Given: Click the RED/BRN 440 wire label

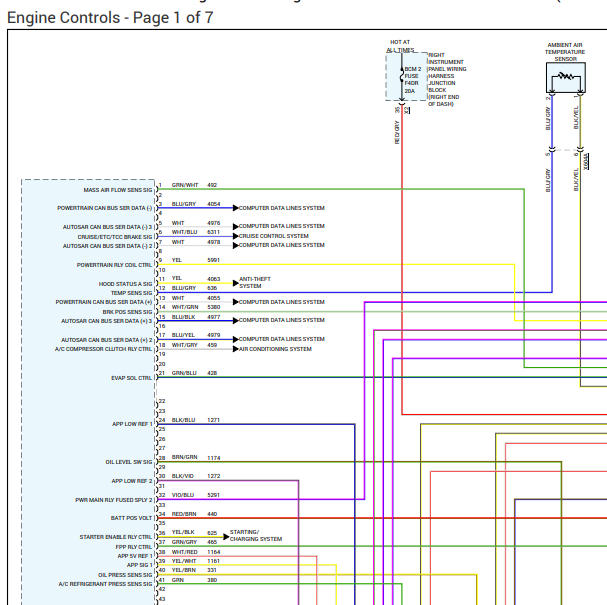Looking at the screenshot, I should [x=194, y=514].
